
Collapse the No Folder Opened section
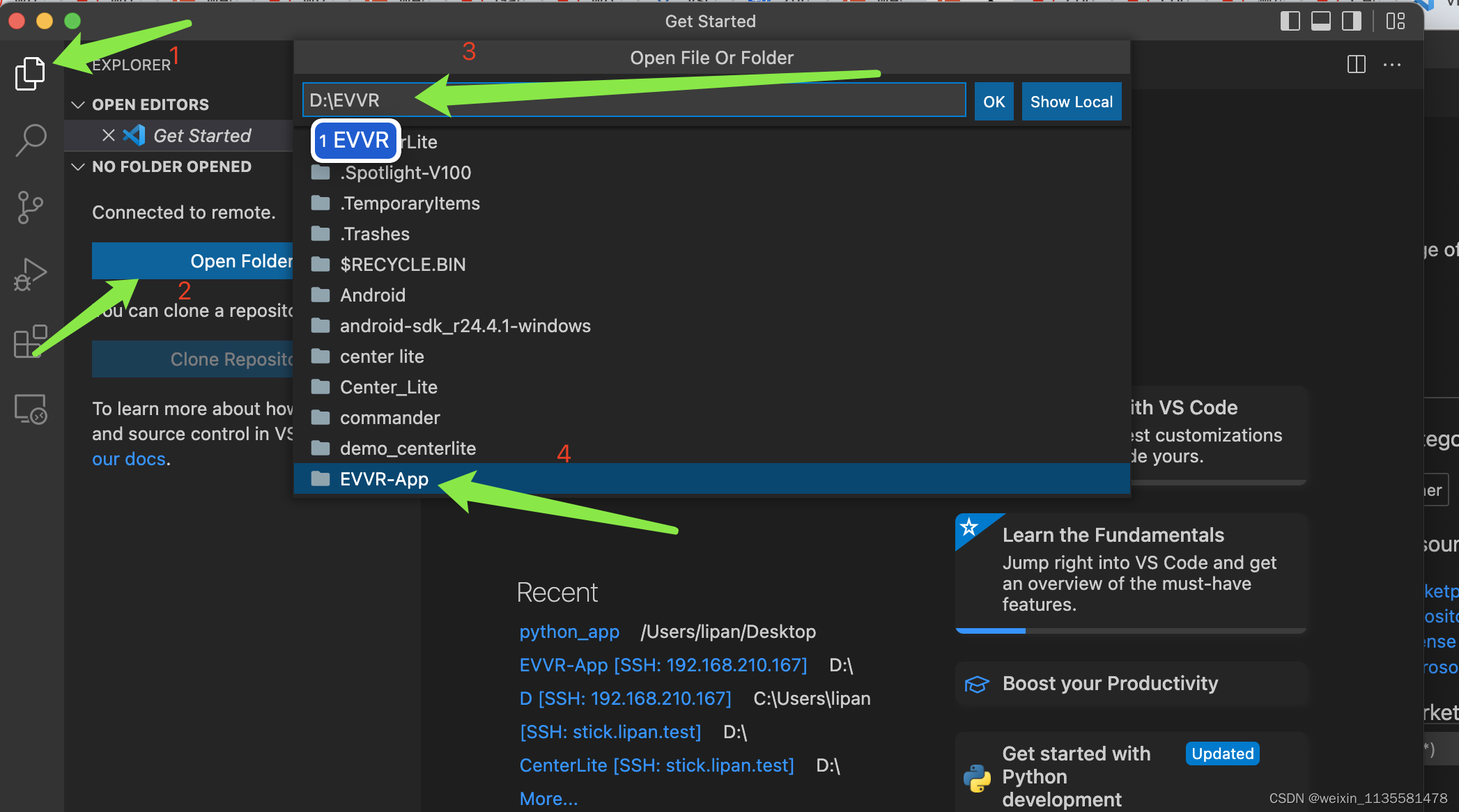(x=78, y=166)
